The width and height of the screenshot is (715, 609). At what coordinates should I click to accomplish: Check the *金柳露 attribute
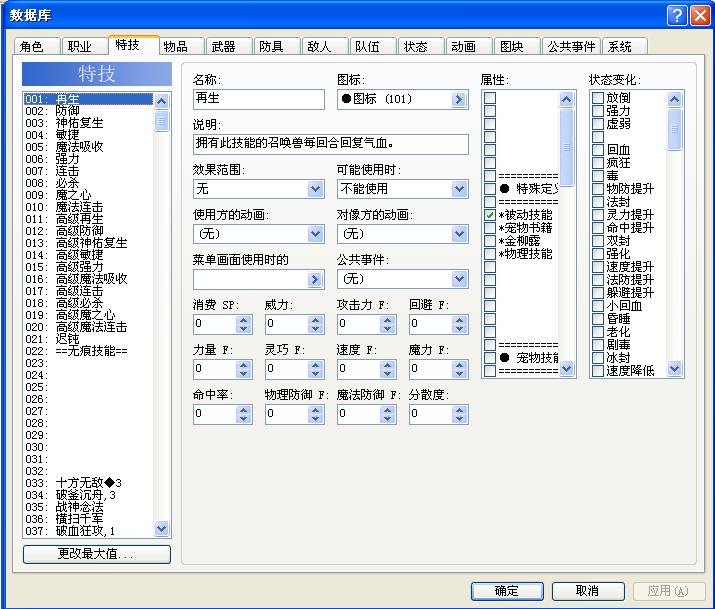click(x=490, y=241)
